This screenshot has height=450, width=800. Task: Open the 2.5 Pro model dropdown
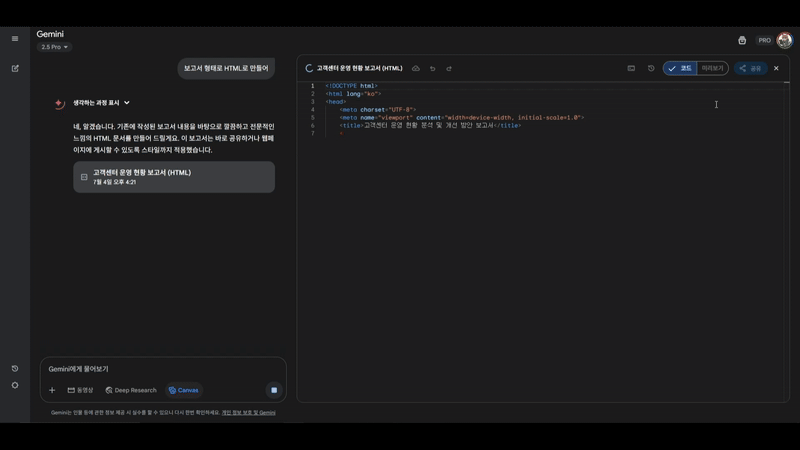[x=54, y=47]
